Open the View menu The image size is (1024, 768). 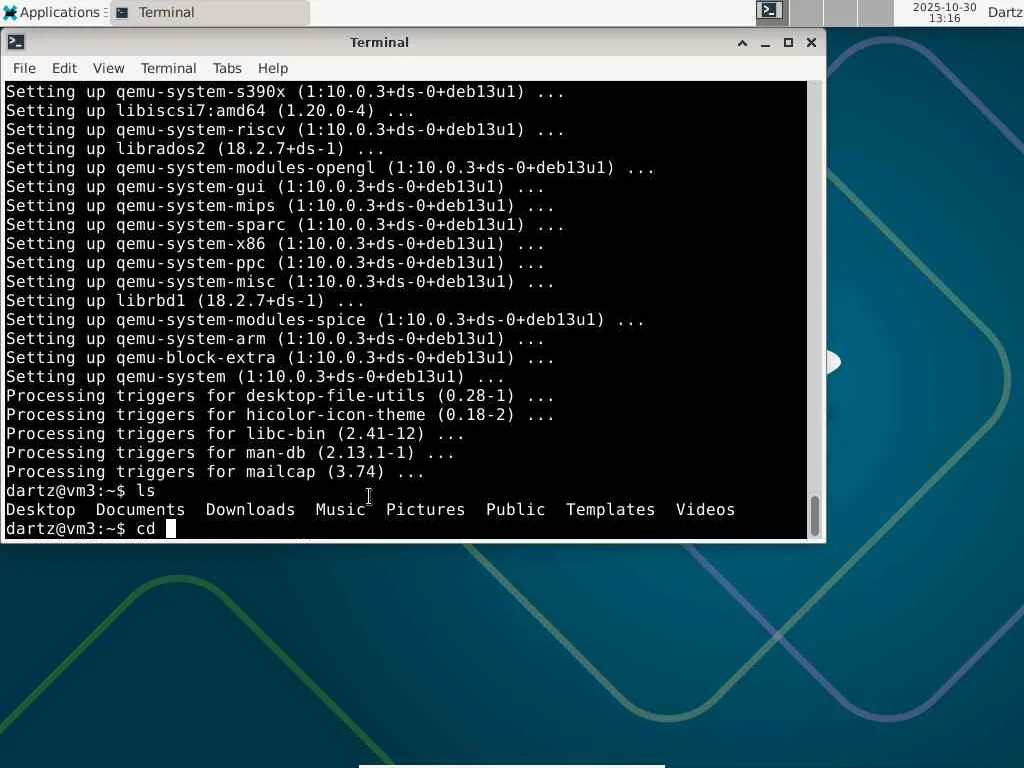pyautogui.click(x=108, y=68)
